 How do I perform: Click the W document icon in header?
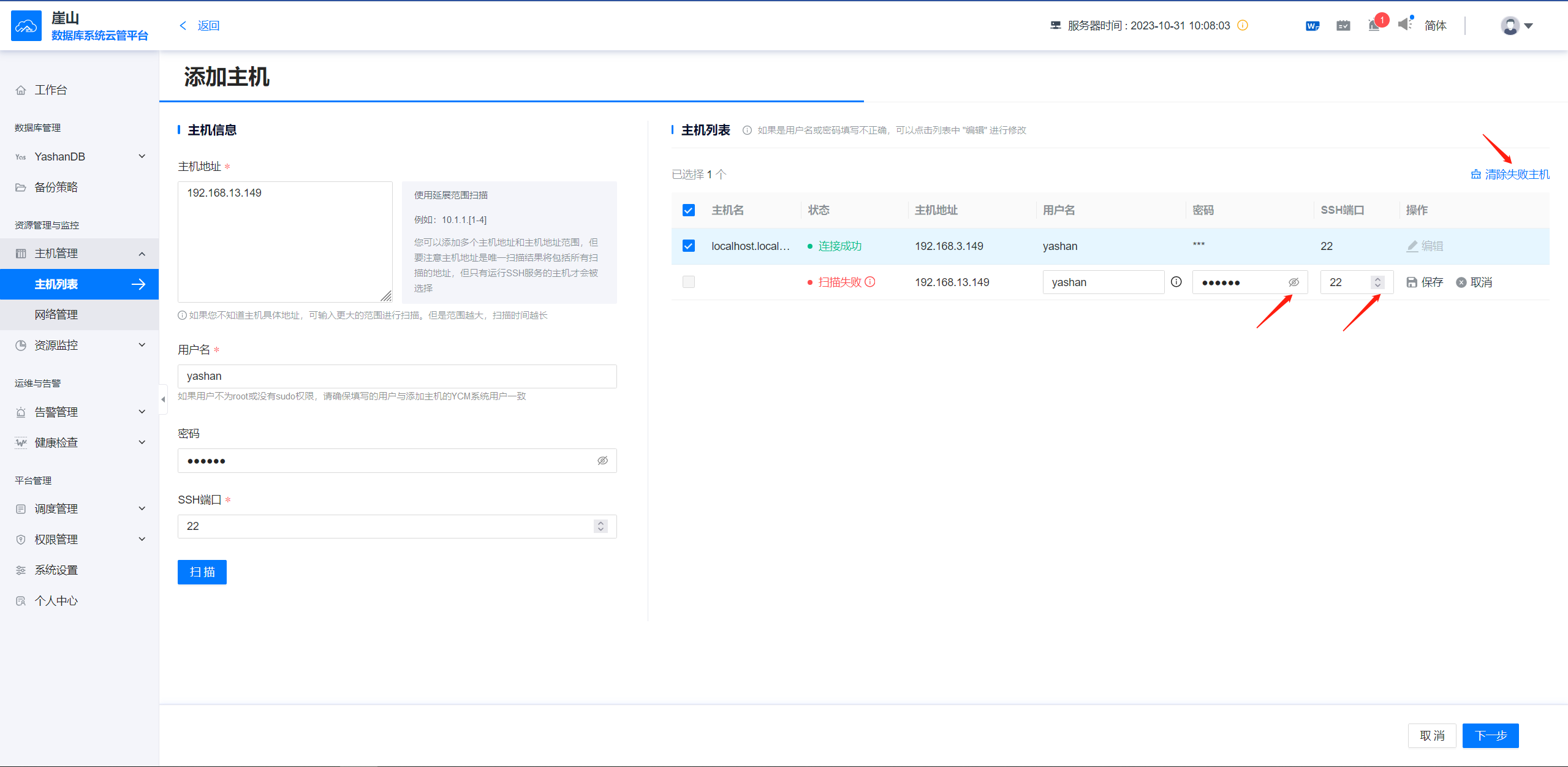point(1312,26)
